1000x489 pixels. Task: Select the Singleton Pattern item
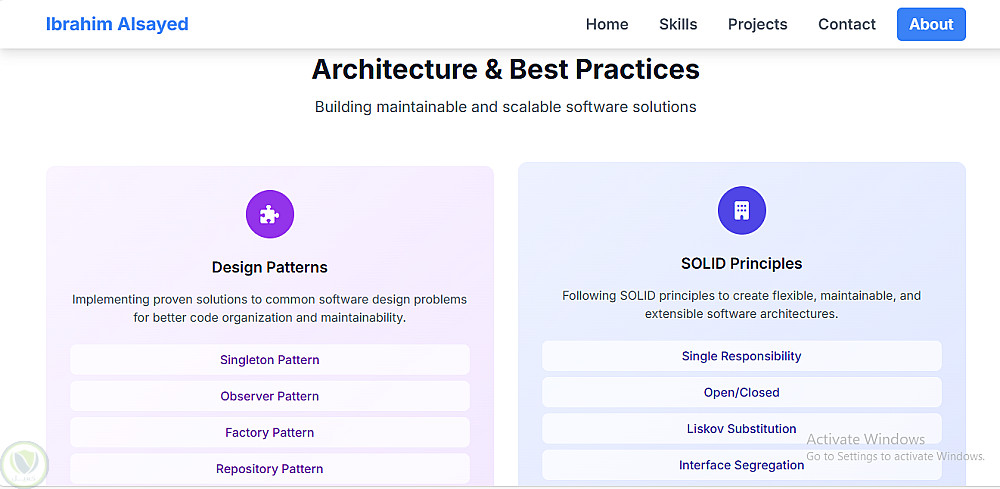(x=270, y=360)
